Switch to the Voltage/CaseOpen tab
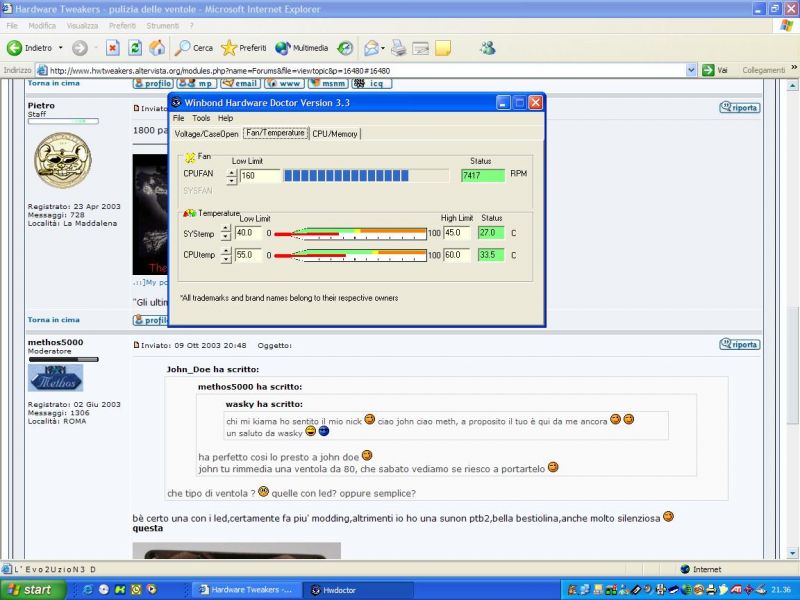Image resolution: width=800 pixels, height=600 pixels. click(207, 134)
